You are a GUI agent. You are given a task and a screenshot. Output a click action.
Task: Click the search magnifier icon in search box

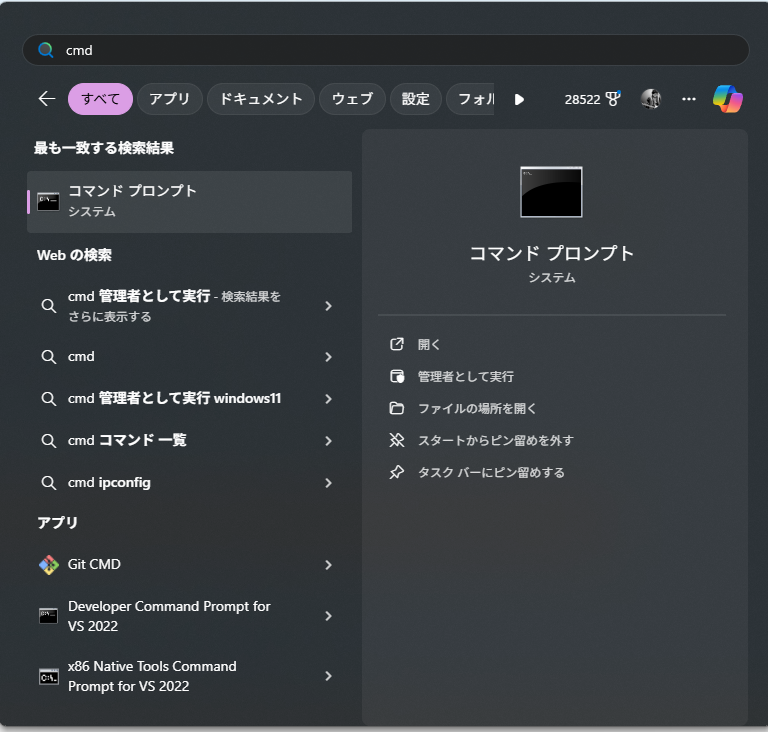click(46, 50)
